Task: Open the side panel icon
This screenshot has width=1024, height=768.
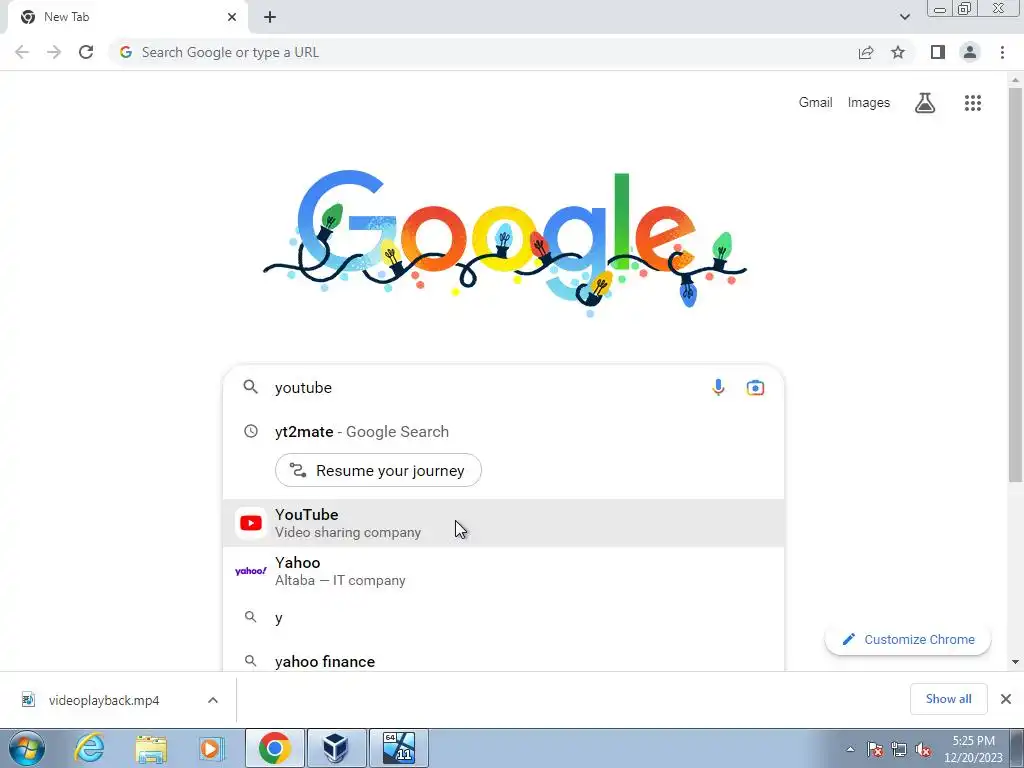Action: point(938,52)
